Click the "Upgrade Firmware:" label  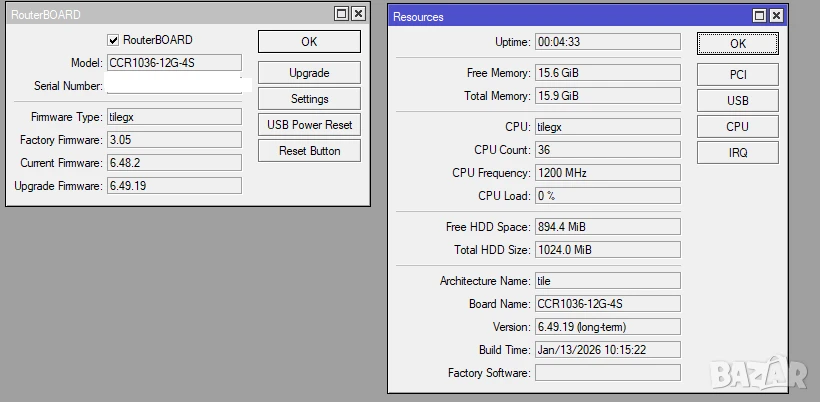tap(59, 186)
